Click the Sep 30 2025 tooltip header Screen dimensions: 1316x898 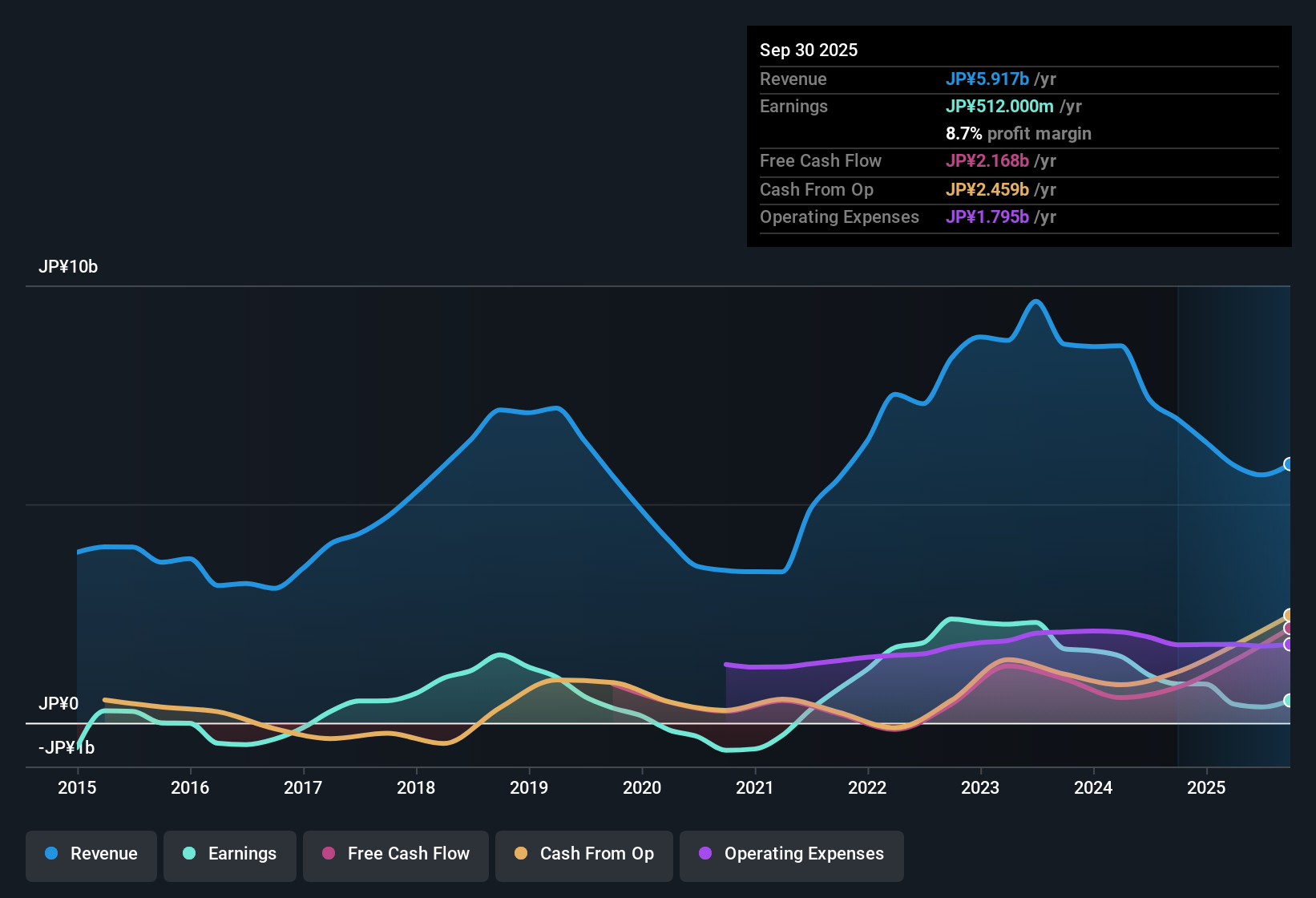click(x=809, y=50)
